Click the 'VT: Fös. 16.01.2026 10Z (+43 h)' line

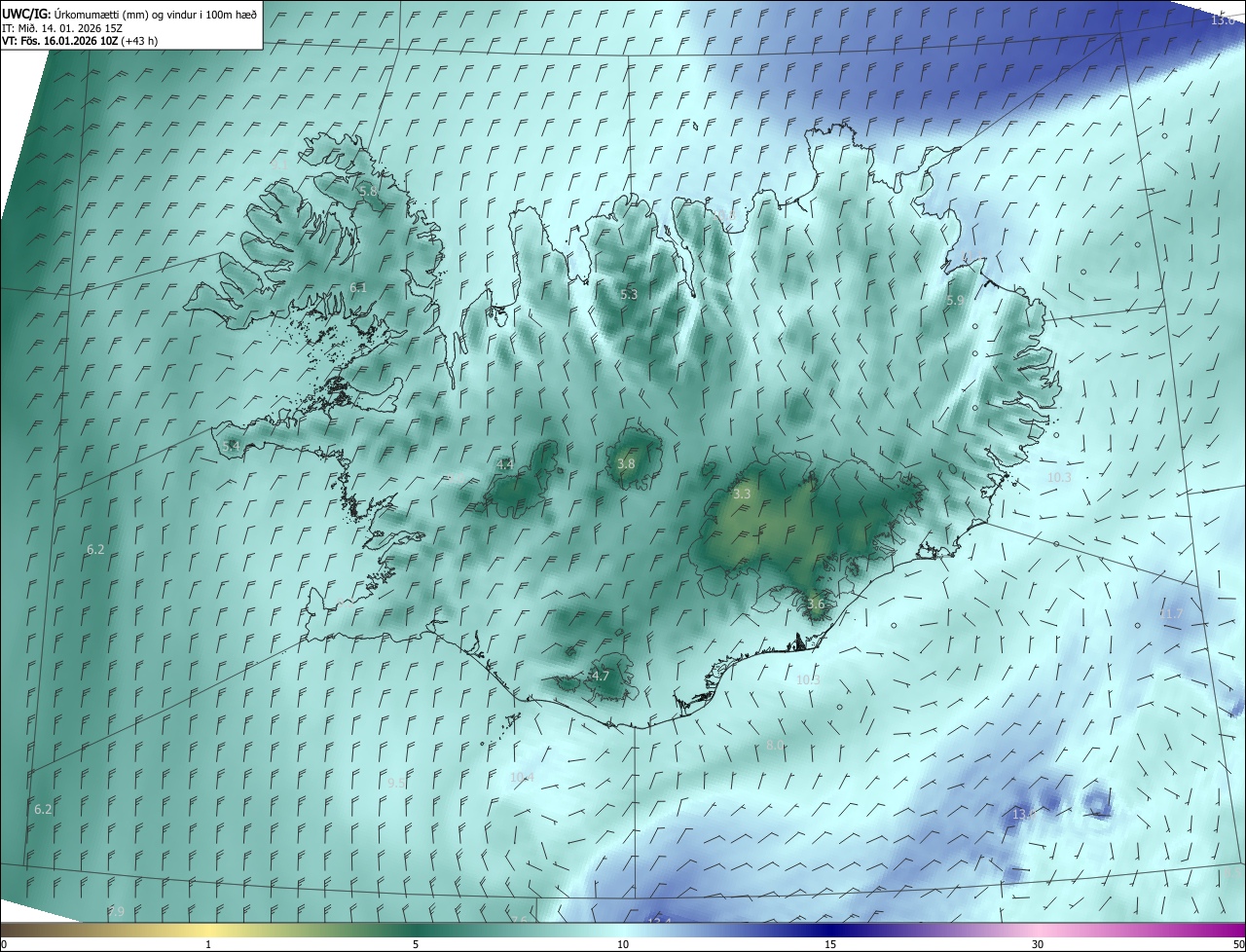[x=80, y=41]
